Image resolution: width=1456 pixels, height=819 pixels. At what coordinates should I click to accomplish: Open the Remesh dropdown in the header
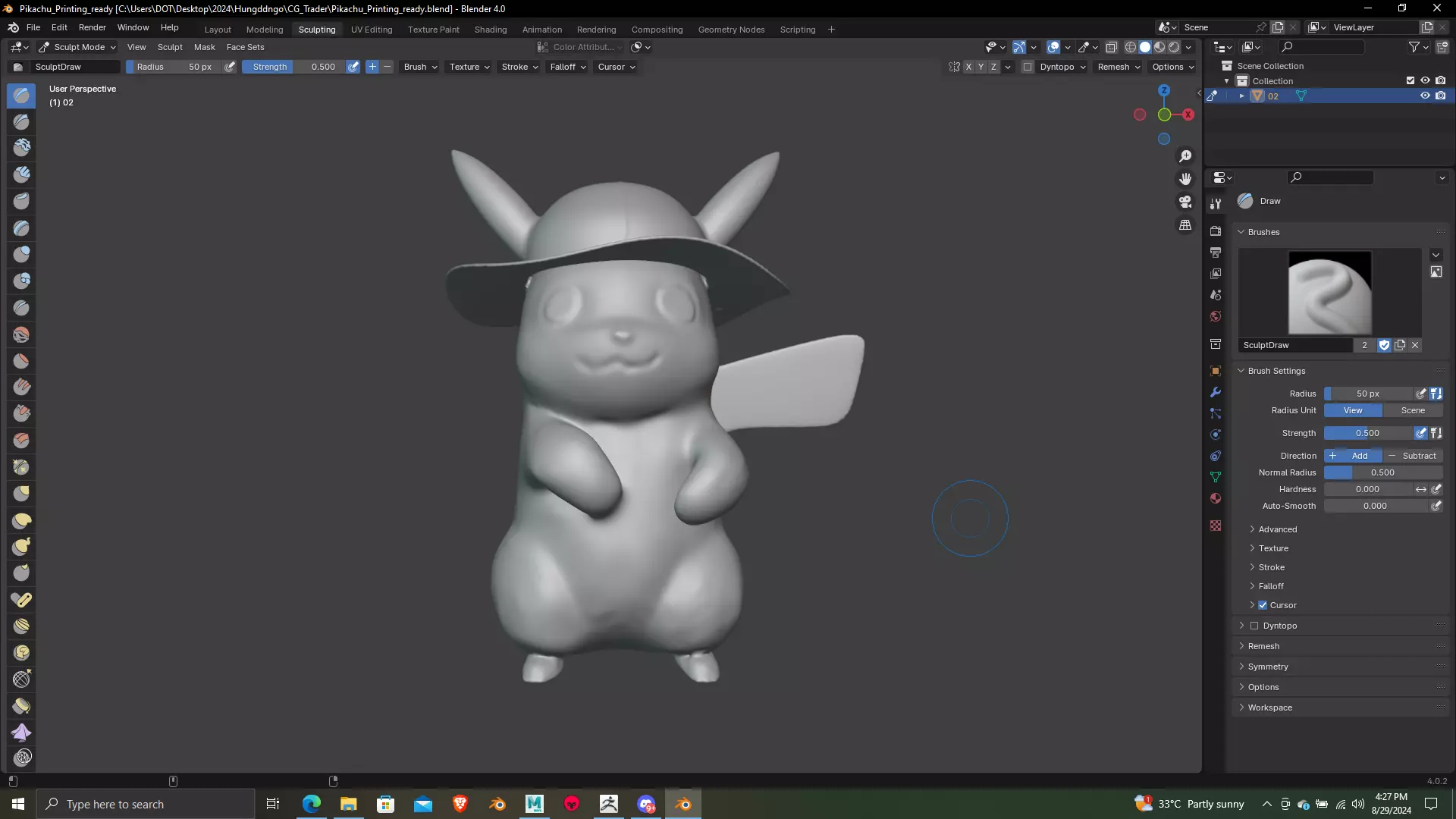point(1119,67)
